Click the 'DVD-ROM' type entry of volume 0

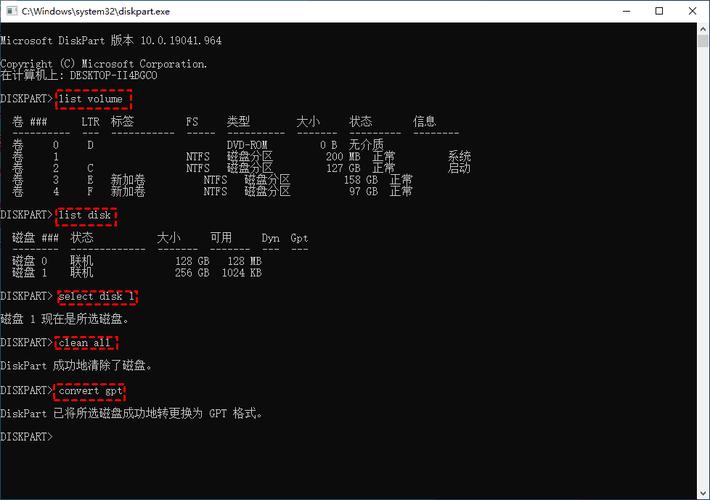247,145
